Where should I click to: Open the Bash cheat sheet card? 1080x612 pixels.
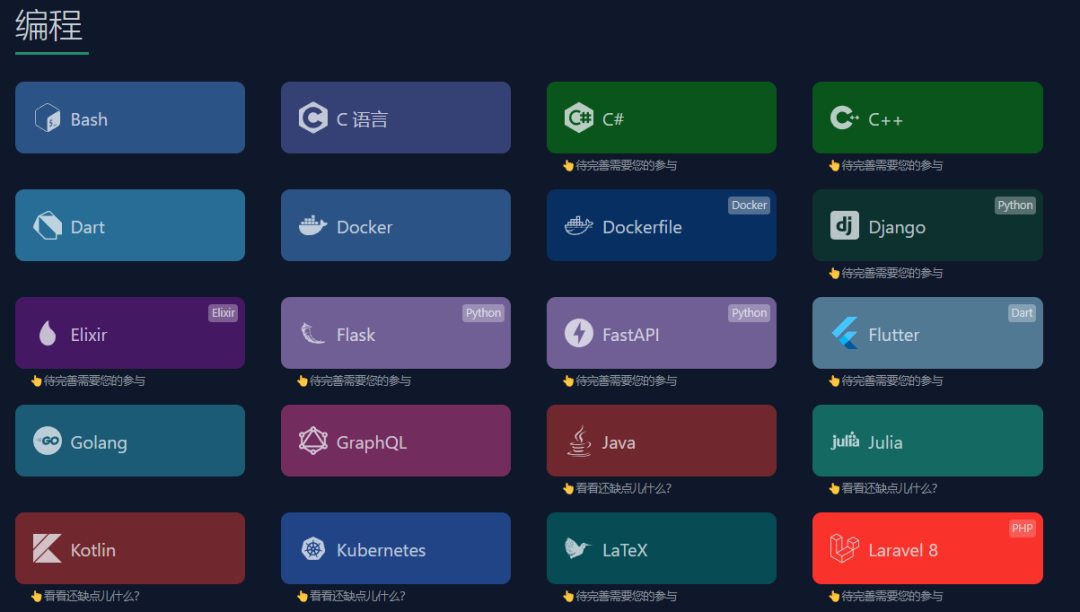click(x=130, y=118)
